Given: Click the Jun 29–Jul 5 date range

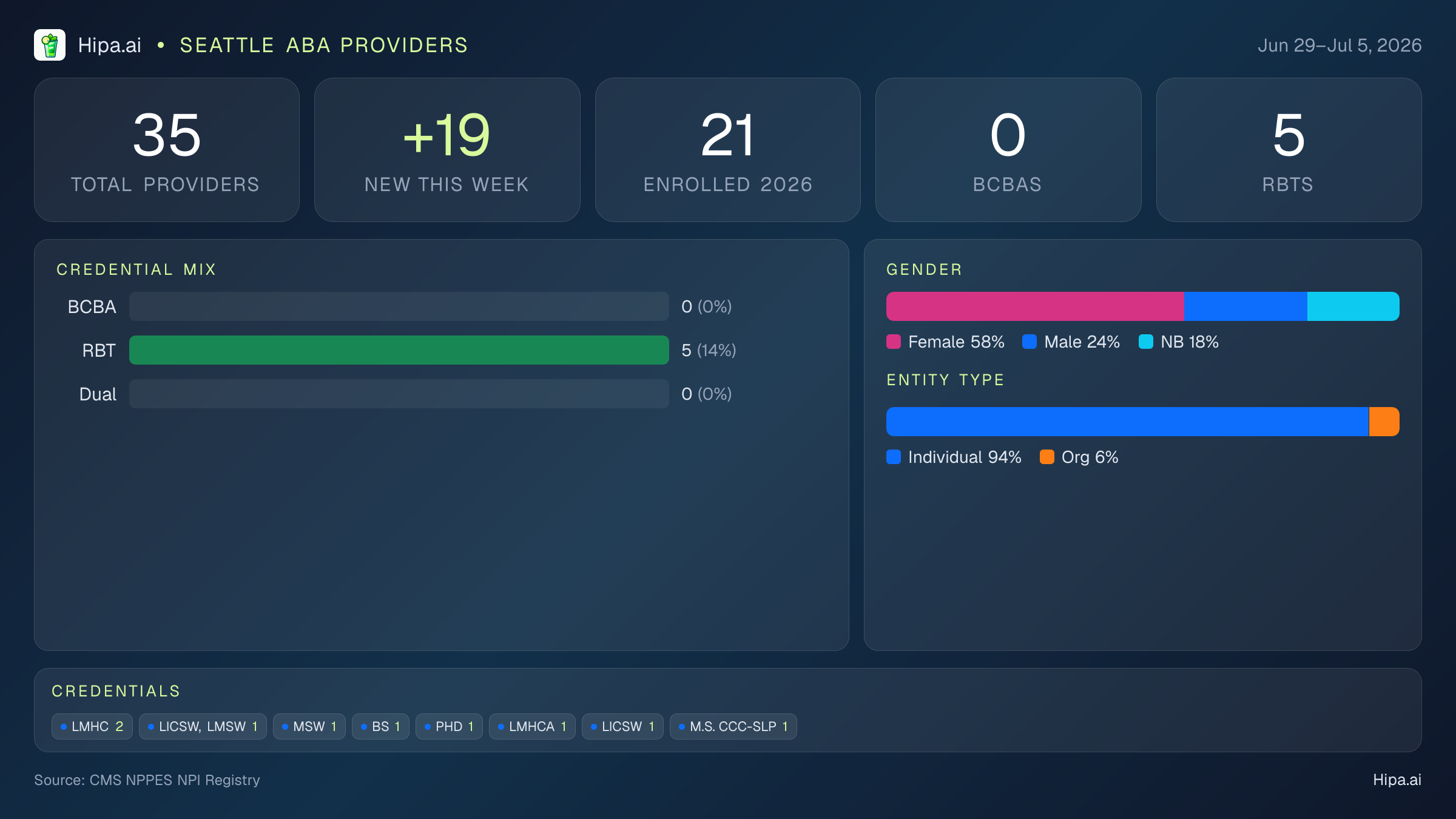Looking at the screenshot, I should [x=1340, y=45].
